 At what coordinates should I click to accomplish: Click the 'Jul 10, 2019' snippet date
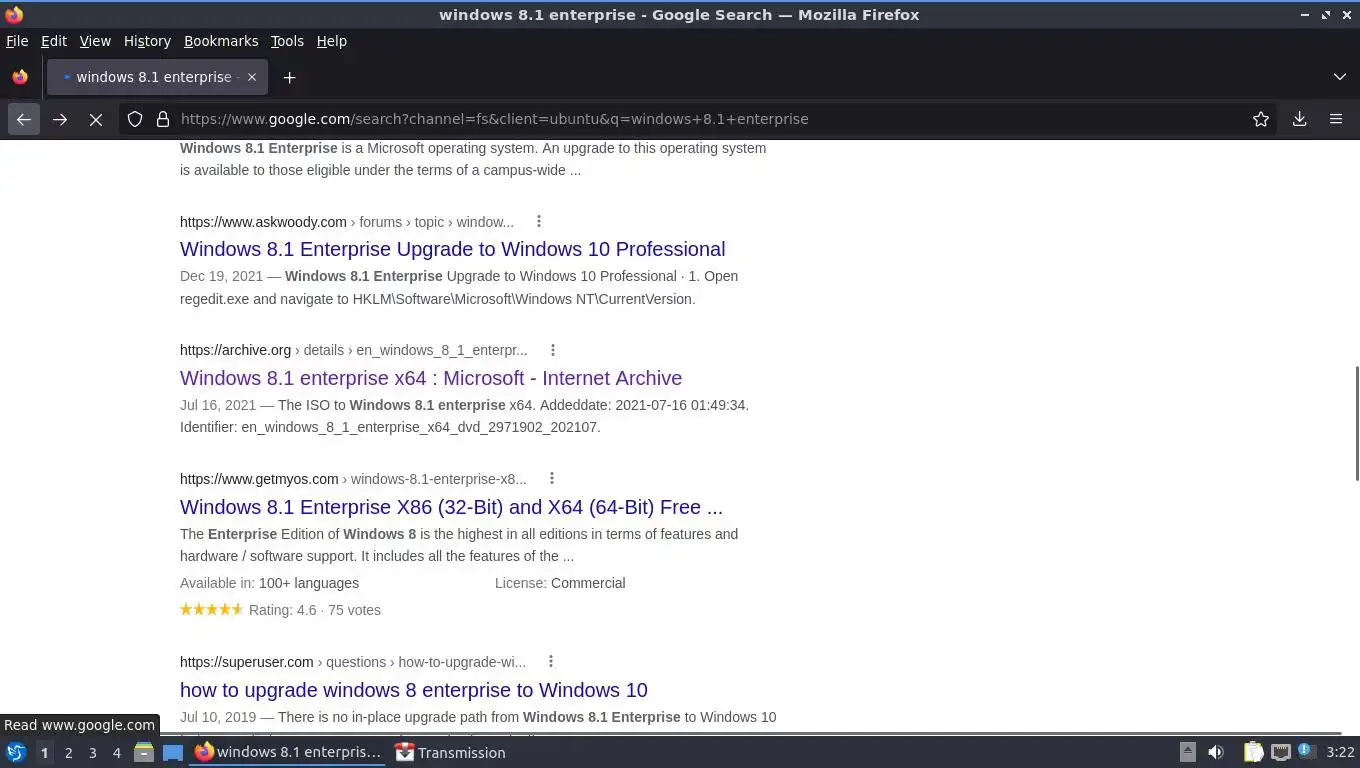click(x=217, y=717)
